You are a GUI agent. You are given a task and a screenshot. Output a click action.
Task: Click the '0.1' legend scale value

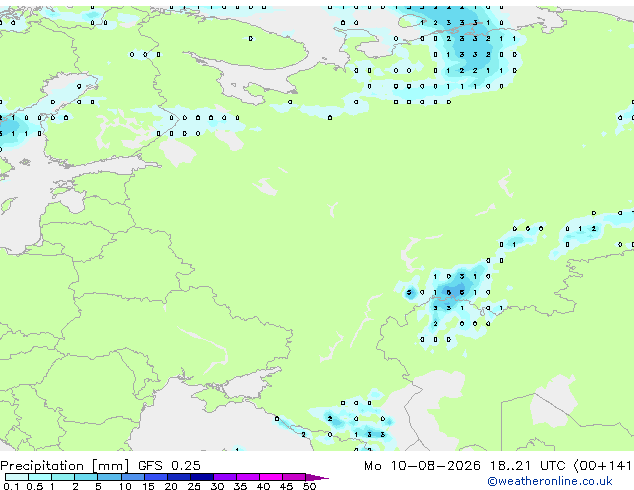click(11, 486)
